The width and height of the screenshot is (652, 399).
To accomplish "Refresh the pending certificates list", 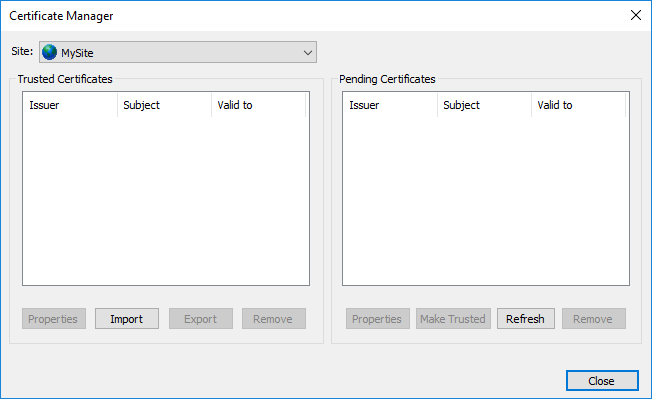I will [x=526, y=319].
